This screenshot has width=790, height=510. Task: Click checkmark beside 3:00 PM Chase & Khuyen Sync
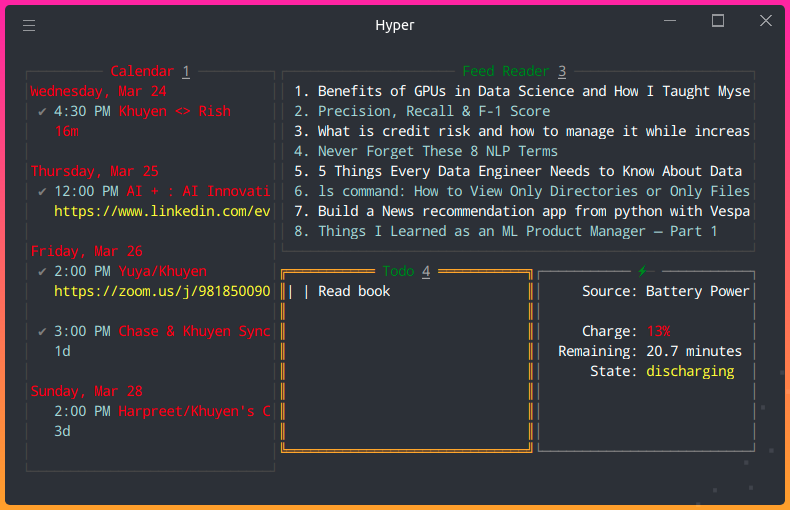point(42,332)
